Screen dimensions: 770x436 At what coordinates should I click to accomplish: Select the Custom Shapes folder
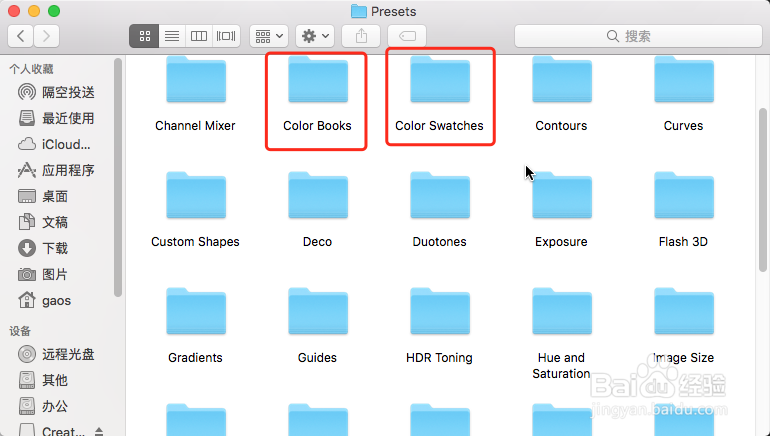195,210
